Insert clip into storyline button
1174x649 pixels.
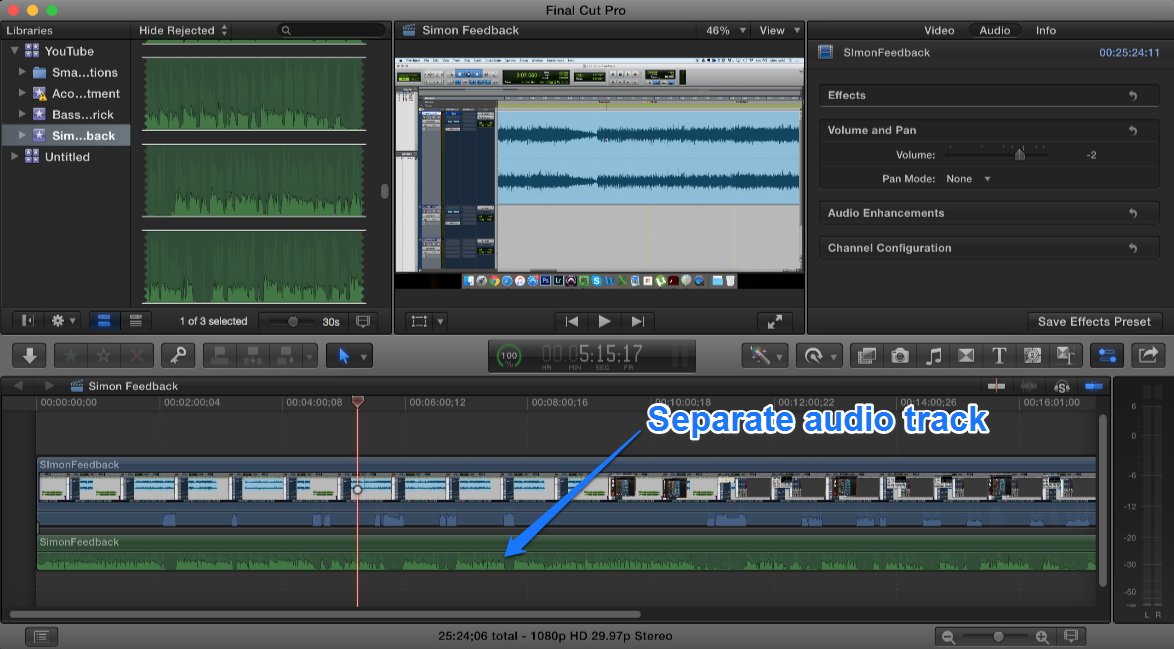click(x=253, y=356)
